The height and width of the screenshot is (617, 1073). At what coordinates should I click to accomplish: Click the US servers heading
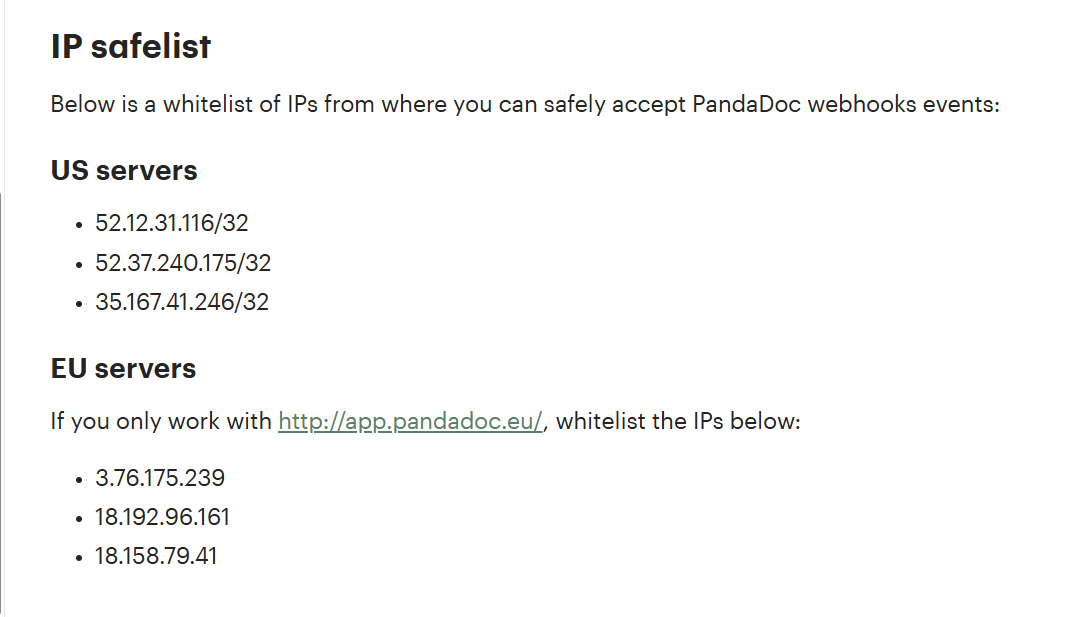pos(124,170)
